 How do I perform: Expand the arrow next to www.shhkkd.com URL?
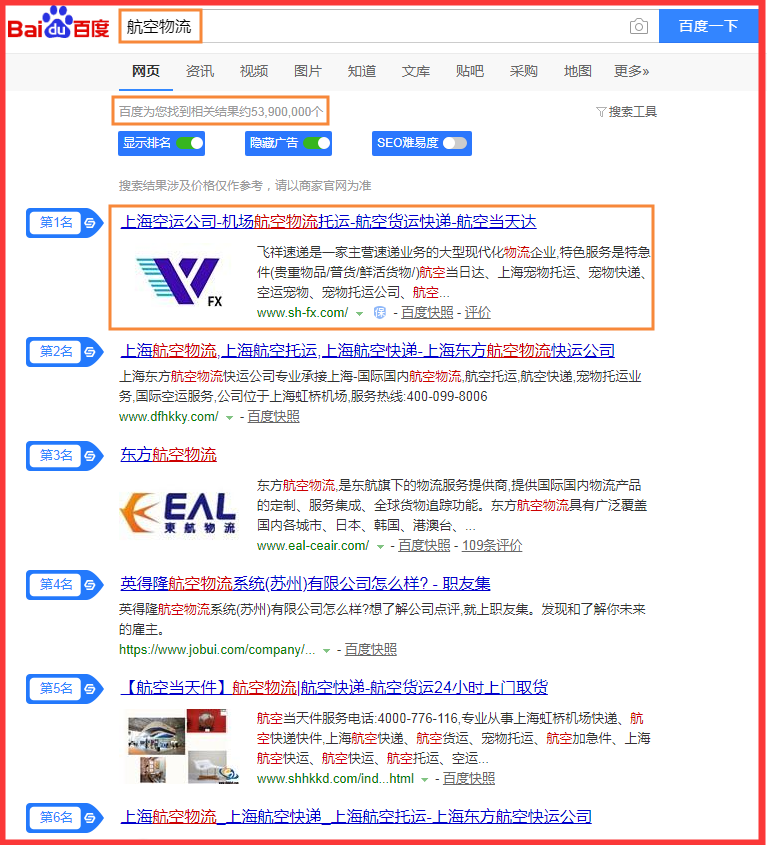[x=425, y=780]
